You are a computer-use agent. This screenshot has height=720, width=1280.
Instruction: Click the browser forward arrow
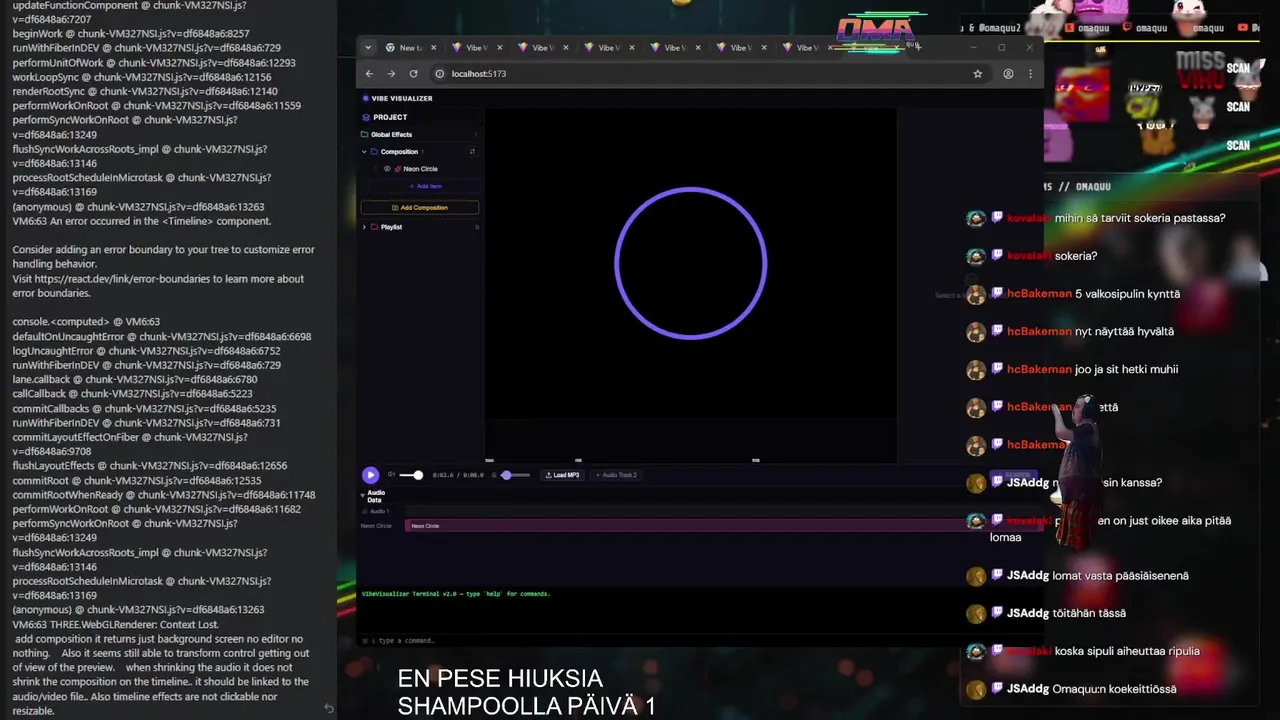[391, 74]
